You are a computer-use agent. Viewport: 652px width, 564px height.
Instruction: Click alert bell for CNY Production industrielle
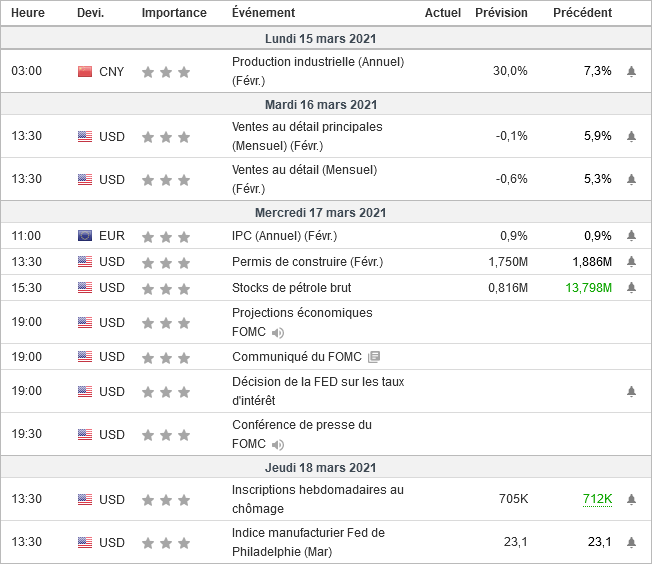(x=631, y=72)
